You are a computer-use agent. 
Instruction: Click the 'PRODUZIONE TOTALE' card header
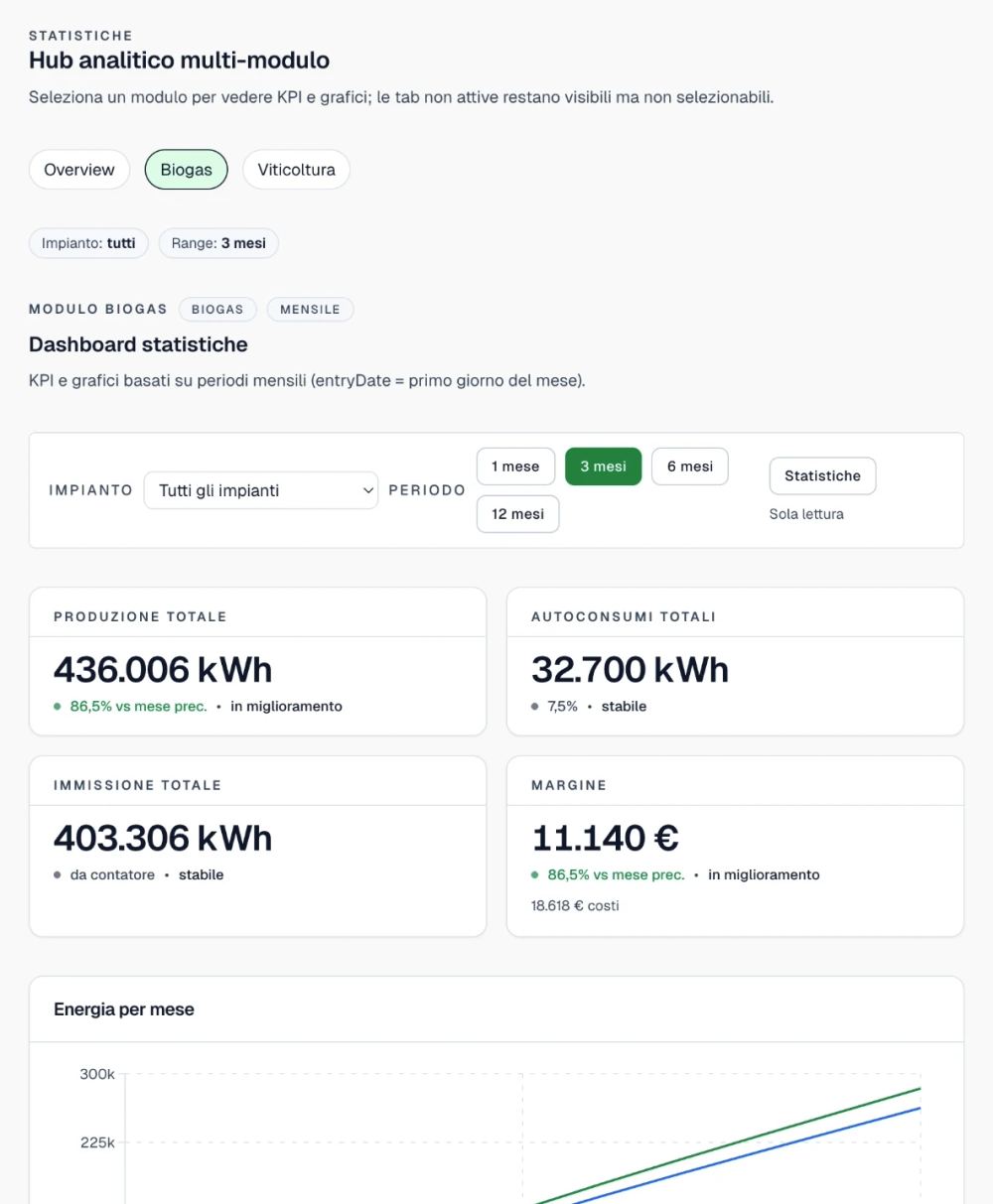coord(140,616)
